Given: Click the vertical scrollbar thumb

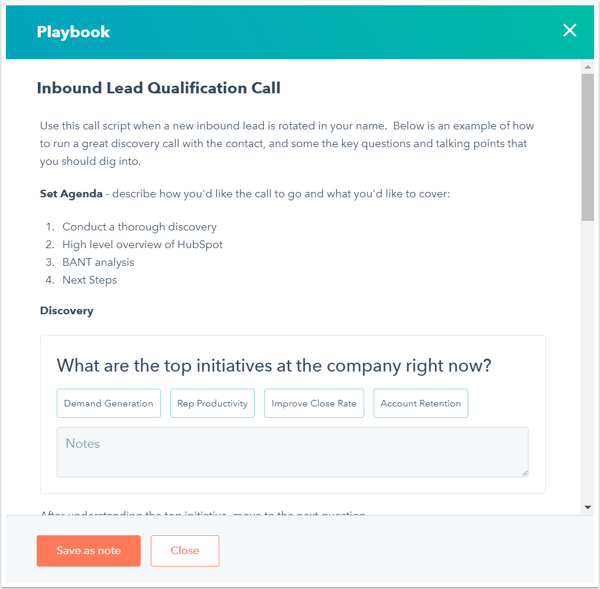Looking at the screenshot, I should [x=587, y=146].
